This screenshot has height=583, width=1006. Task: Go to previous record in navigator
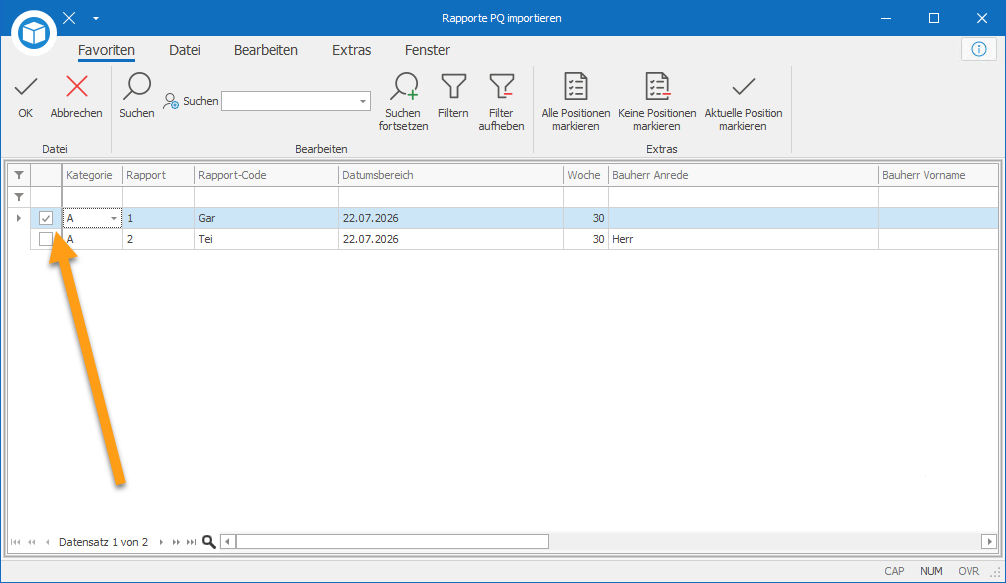point(47,542)
